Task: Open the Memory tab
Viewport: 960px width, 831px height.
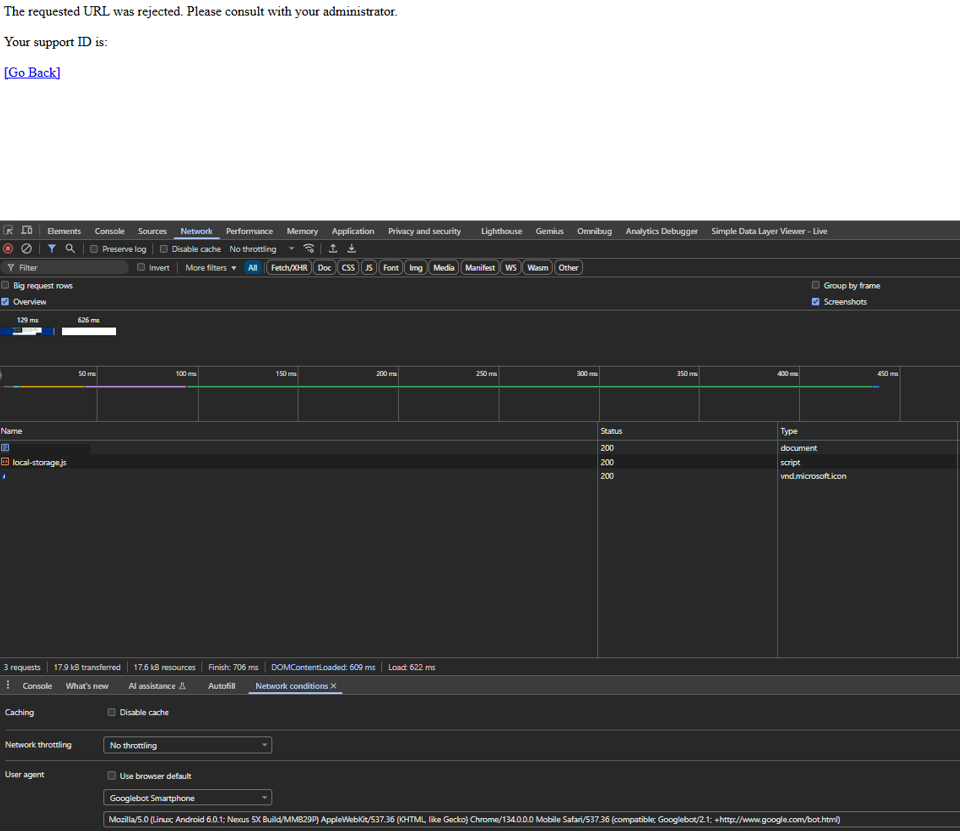Action: (302, 231)
